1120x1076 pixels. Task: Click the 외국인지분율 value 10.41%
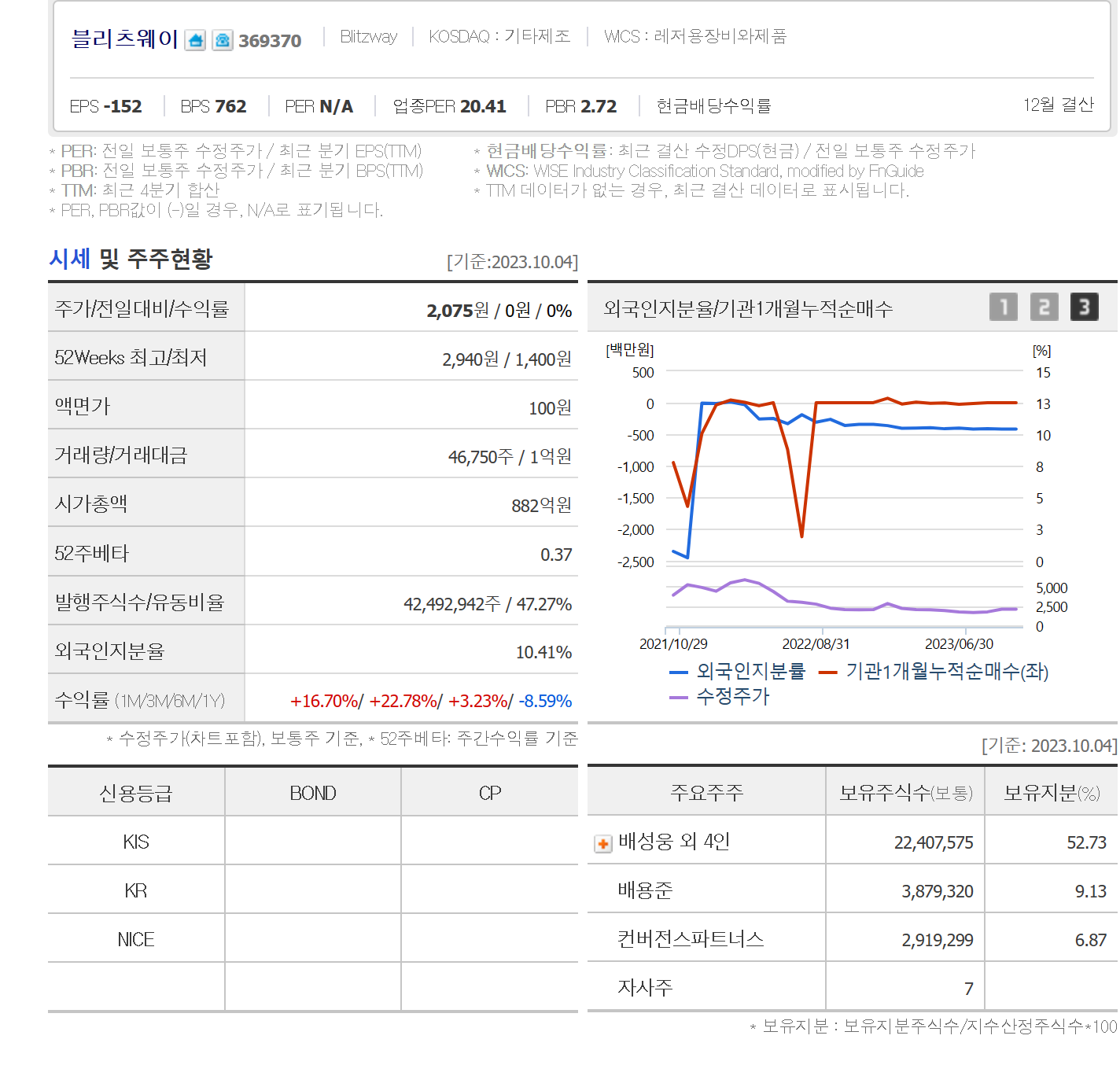pyautogui.click(x=543, y=652)
